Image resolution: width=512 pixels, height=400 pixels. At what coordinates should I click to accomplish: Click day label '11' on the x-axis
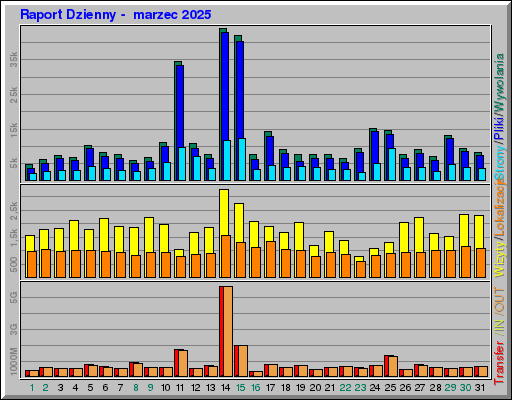coord(180,388)
